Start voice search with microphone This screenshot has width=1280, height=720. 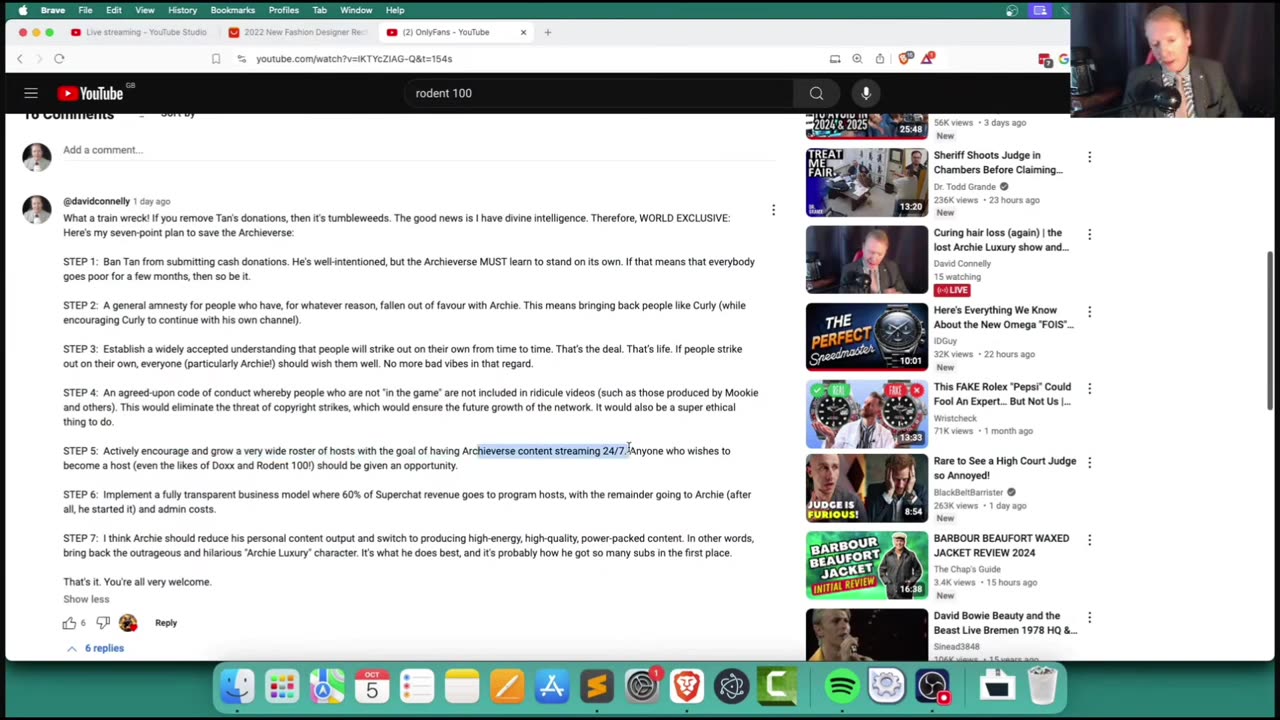(866, 93)
